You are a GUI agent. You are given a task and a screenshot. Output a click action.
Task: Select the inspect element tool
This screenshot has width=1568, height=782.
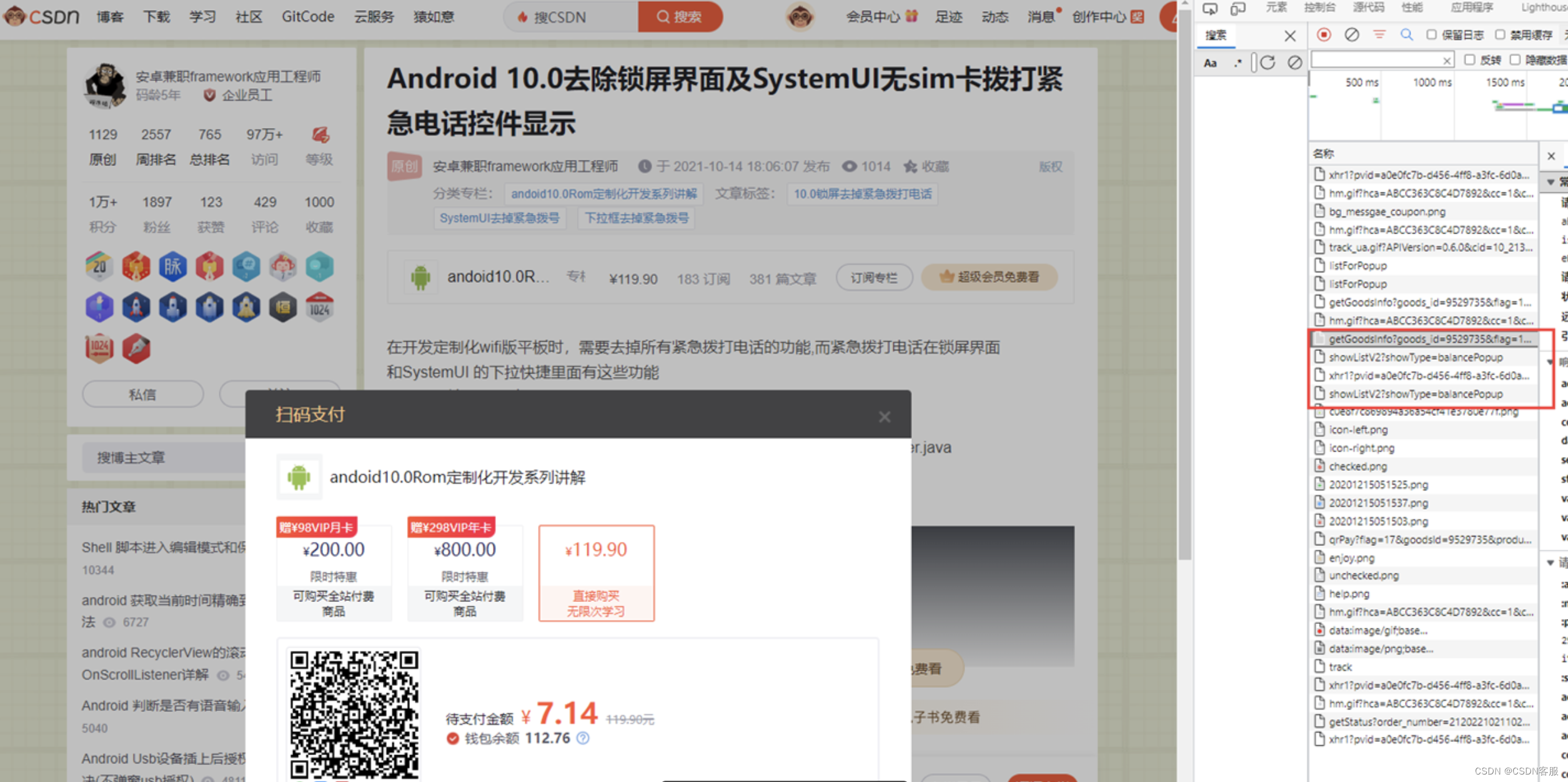point(1210,8)
